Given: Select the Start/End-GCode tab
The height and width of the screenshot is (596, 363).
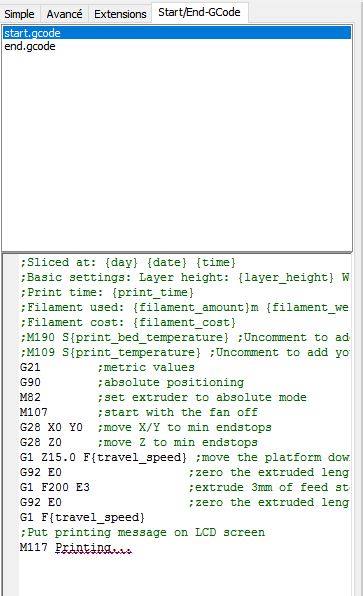Looking at the screenshot, I should (199, 12).
